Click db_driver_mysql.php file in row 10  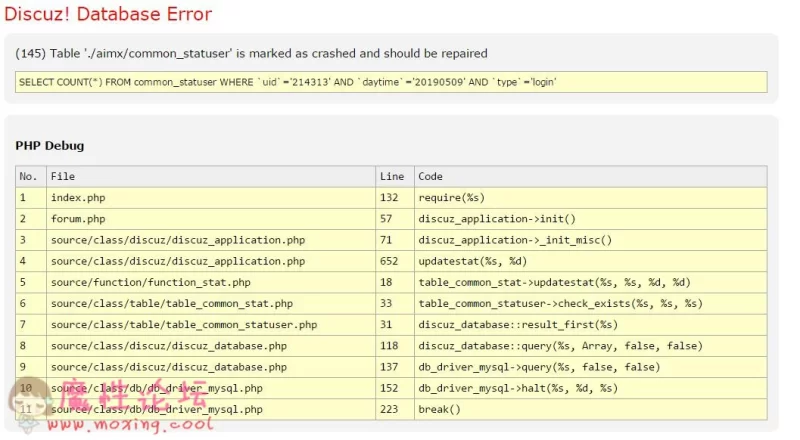point(211,388)
